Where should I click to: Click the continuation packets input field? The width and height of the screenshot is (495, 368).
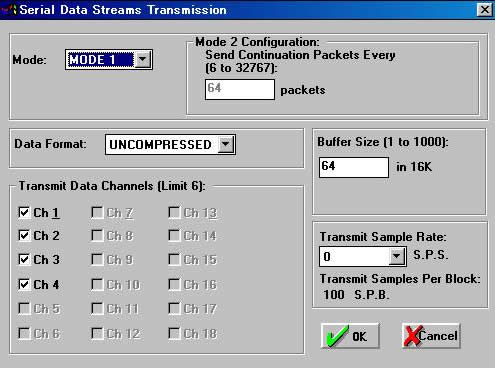point(240,89)
